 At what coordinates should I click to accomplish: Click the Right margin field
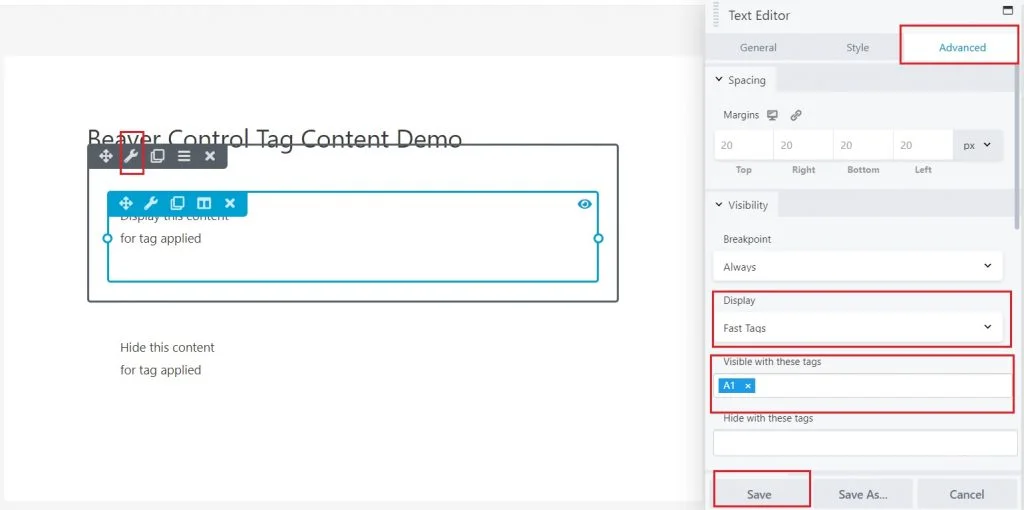tap(803, 145)
